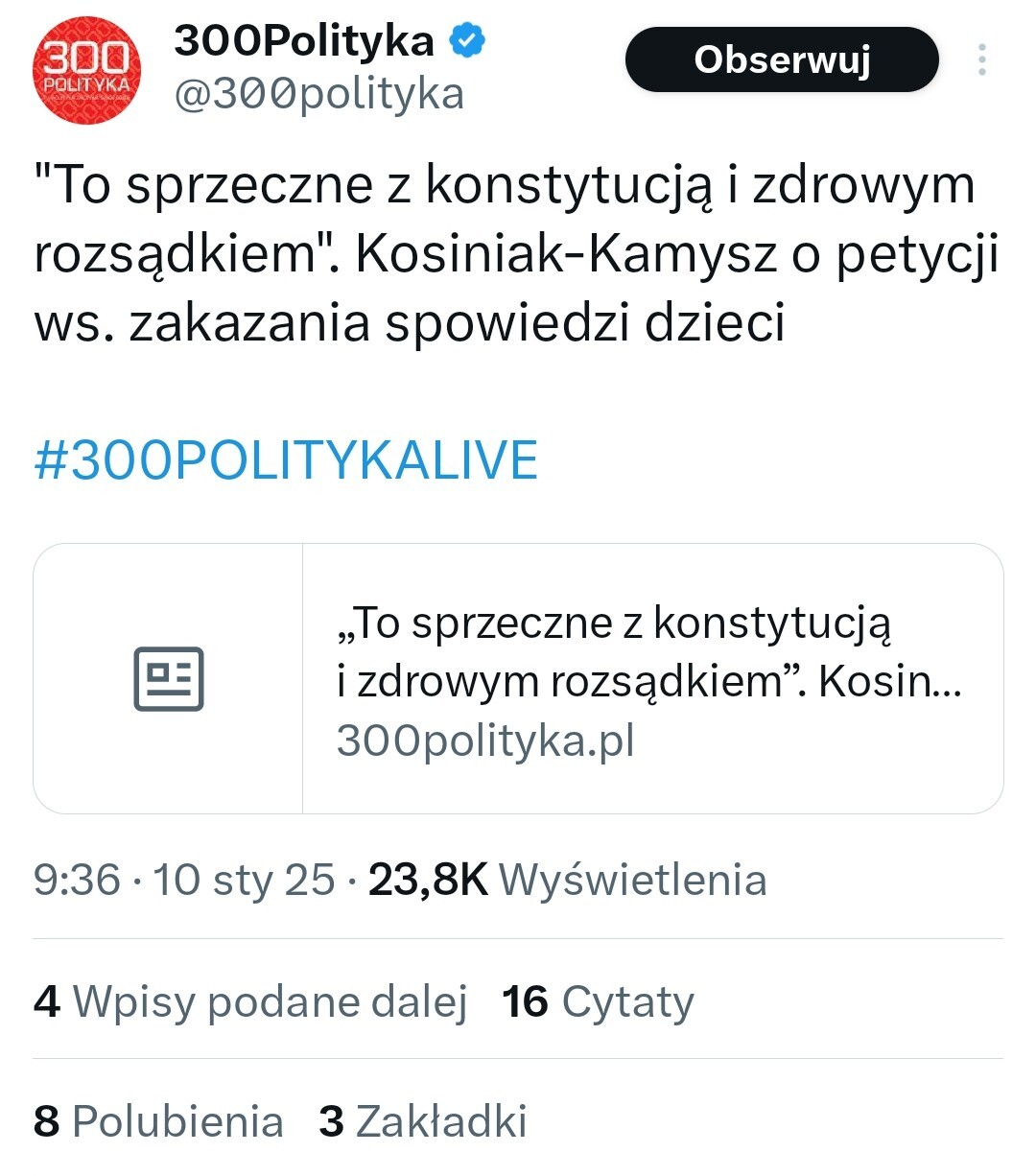This screenshot has width=1036, height=1176.
Task: Click the 9:36 post time
Action: pyautogui.click(x=77, y=880)
